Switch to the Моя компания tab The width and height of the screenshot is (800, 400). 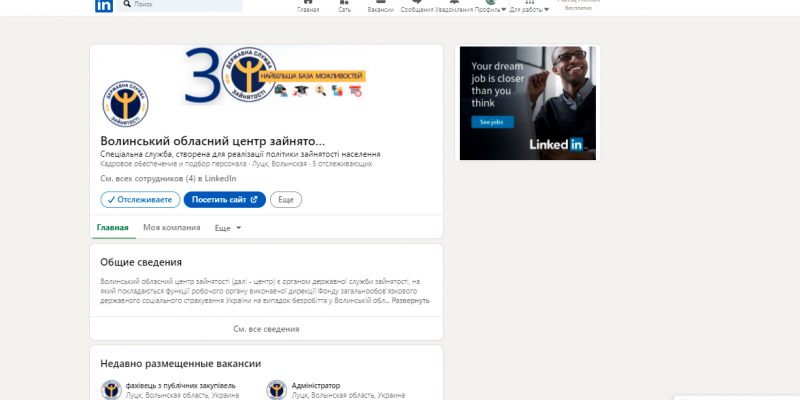[171, 228]
